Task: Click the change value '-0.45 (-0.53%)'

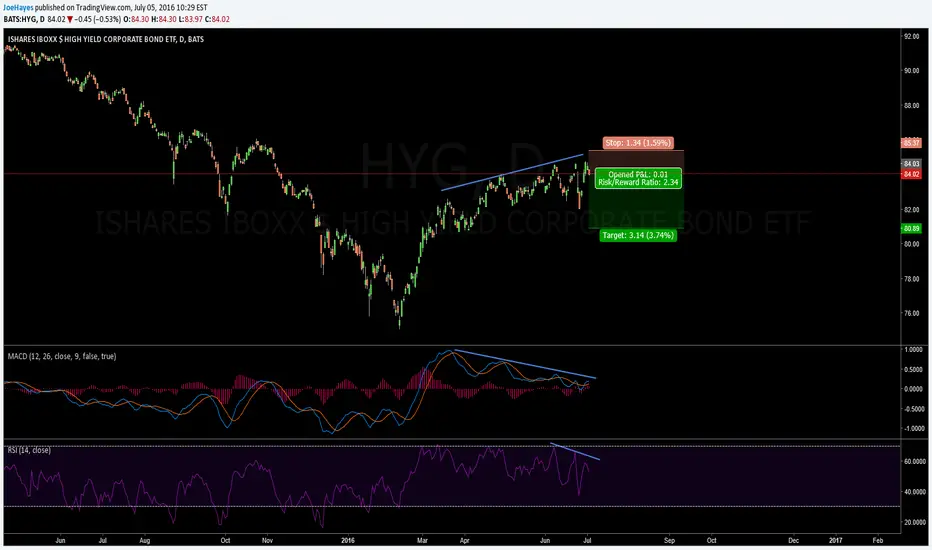Action: 97,19
